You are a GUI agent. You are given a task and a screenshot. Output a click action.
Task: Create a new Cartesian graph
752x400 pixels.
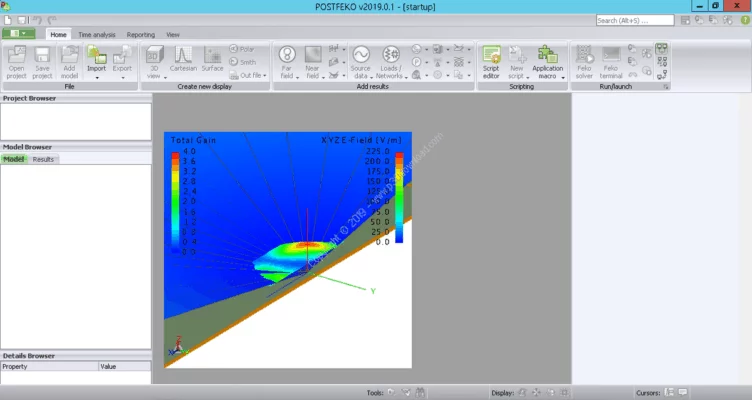pyautogui.click(x=183, y=59)
